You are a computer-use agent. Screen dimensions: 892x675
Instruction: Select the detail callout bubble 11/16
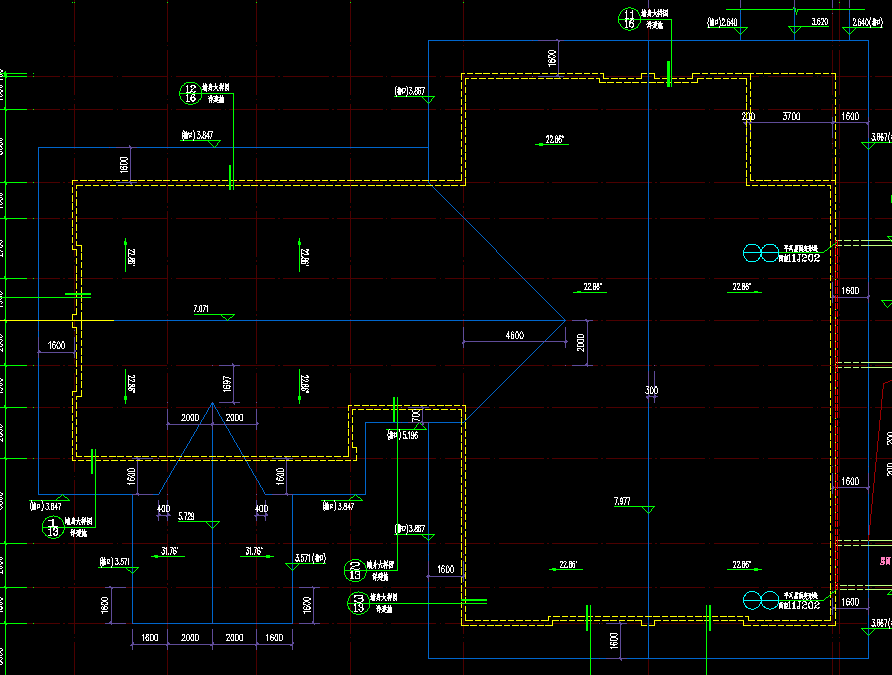pos(629,19)
